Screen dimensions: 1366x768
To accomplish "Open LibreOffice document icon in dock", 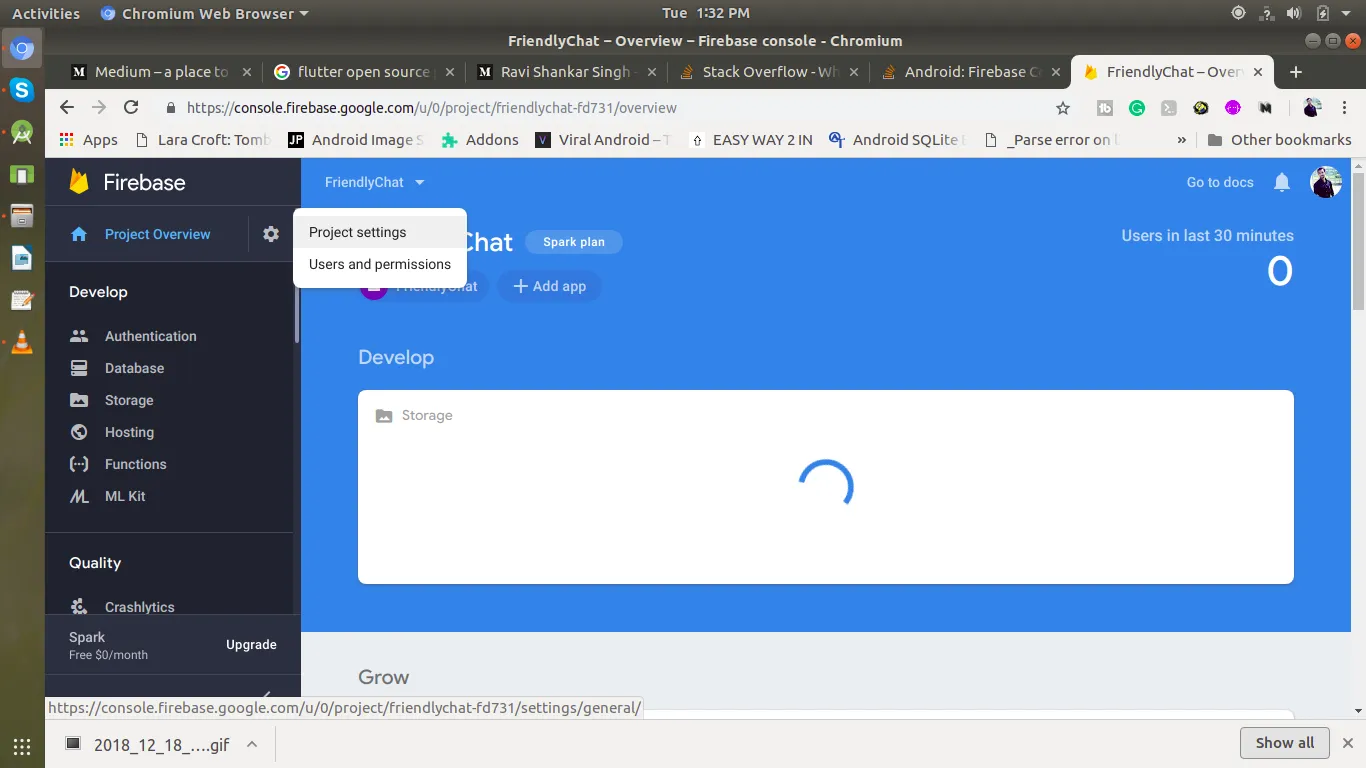I will pyautogui.click(x=22, y=258).
